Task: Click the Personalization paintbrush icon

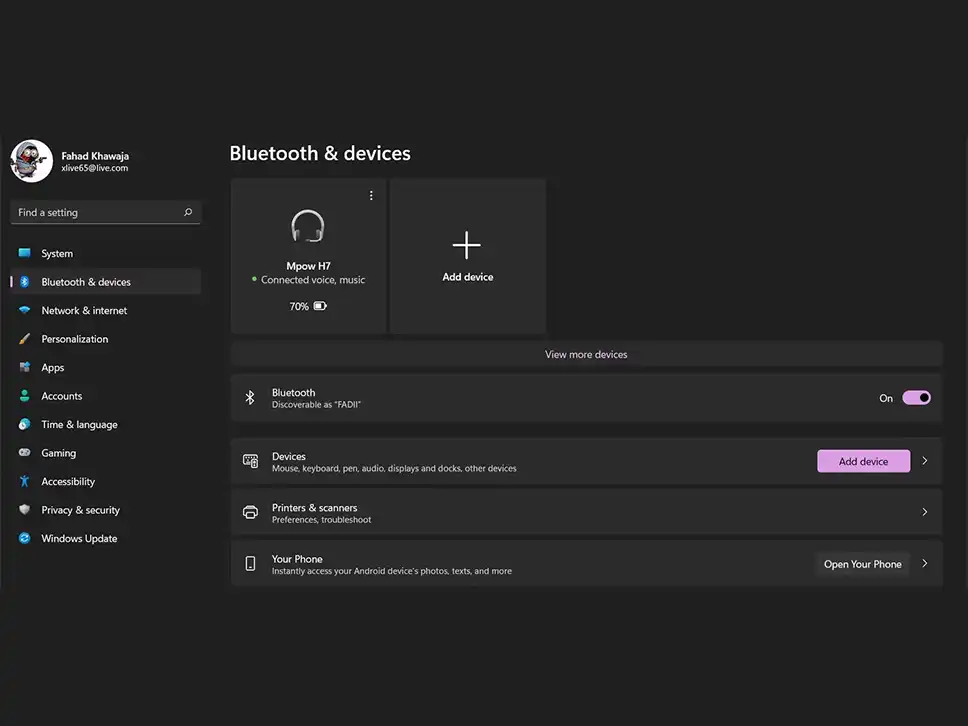Action: (24, 339)
